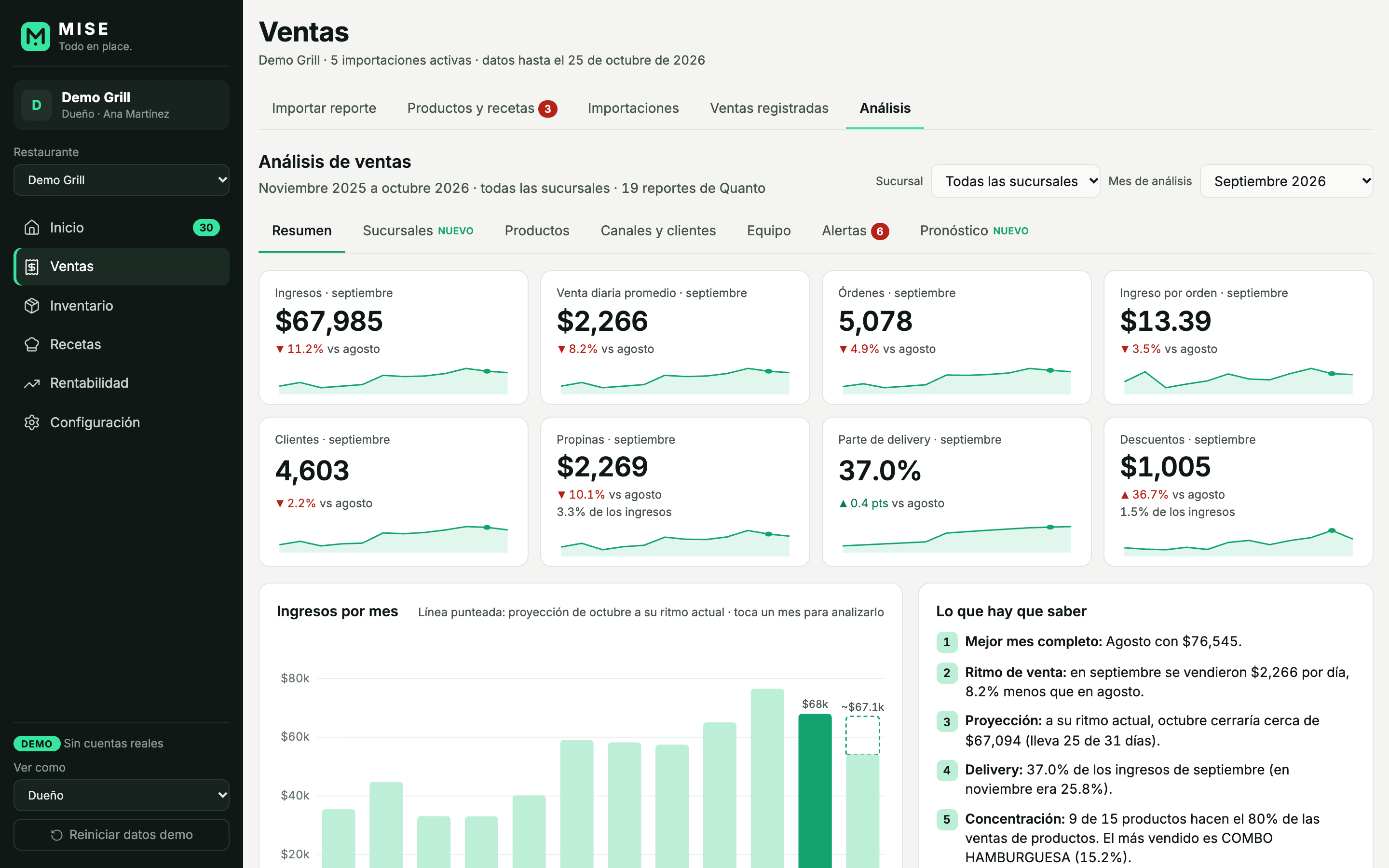Viewport: 1389px width, 868px height.
Task: Click the dark green $68k September bar
Action: click(815, 790)
